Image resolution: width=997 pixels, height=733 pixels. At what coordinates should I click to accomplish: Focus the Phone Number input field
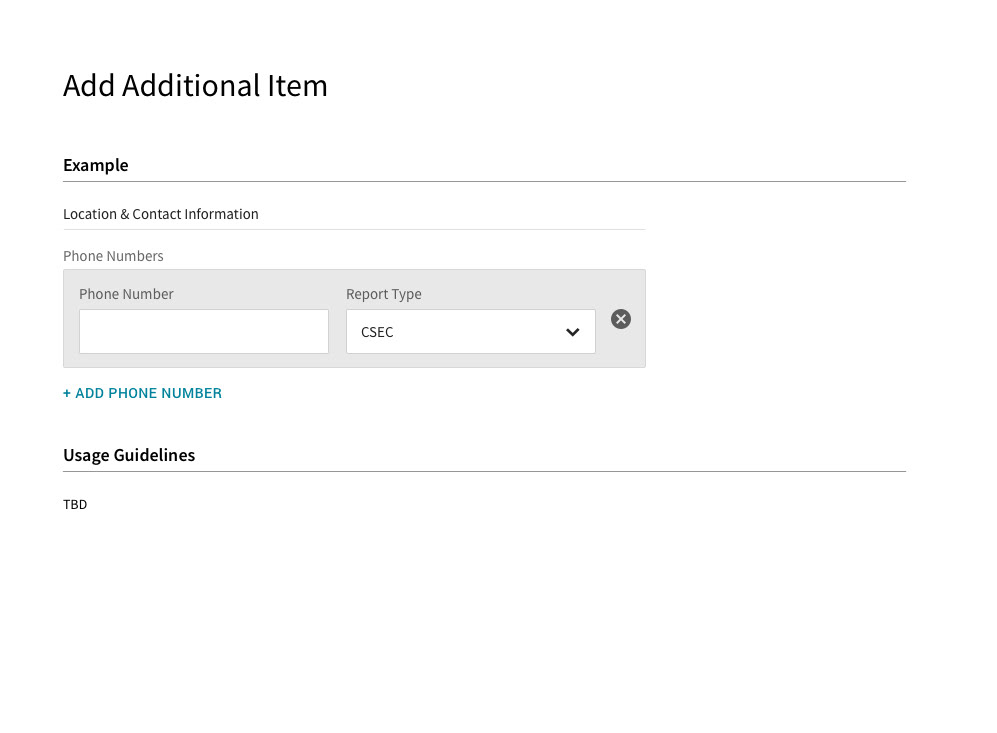[203, 331]
